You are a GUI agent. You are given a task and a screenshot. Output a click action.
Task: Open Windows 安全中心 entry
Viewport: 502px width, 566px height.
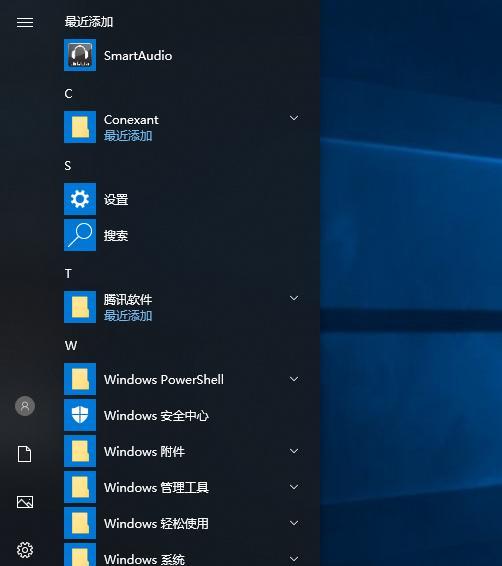184,415
